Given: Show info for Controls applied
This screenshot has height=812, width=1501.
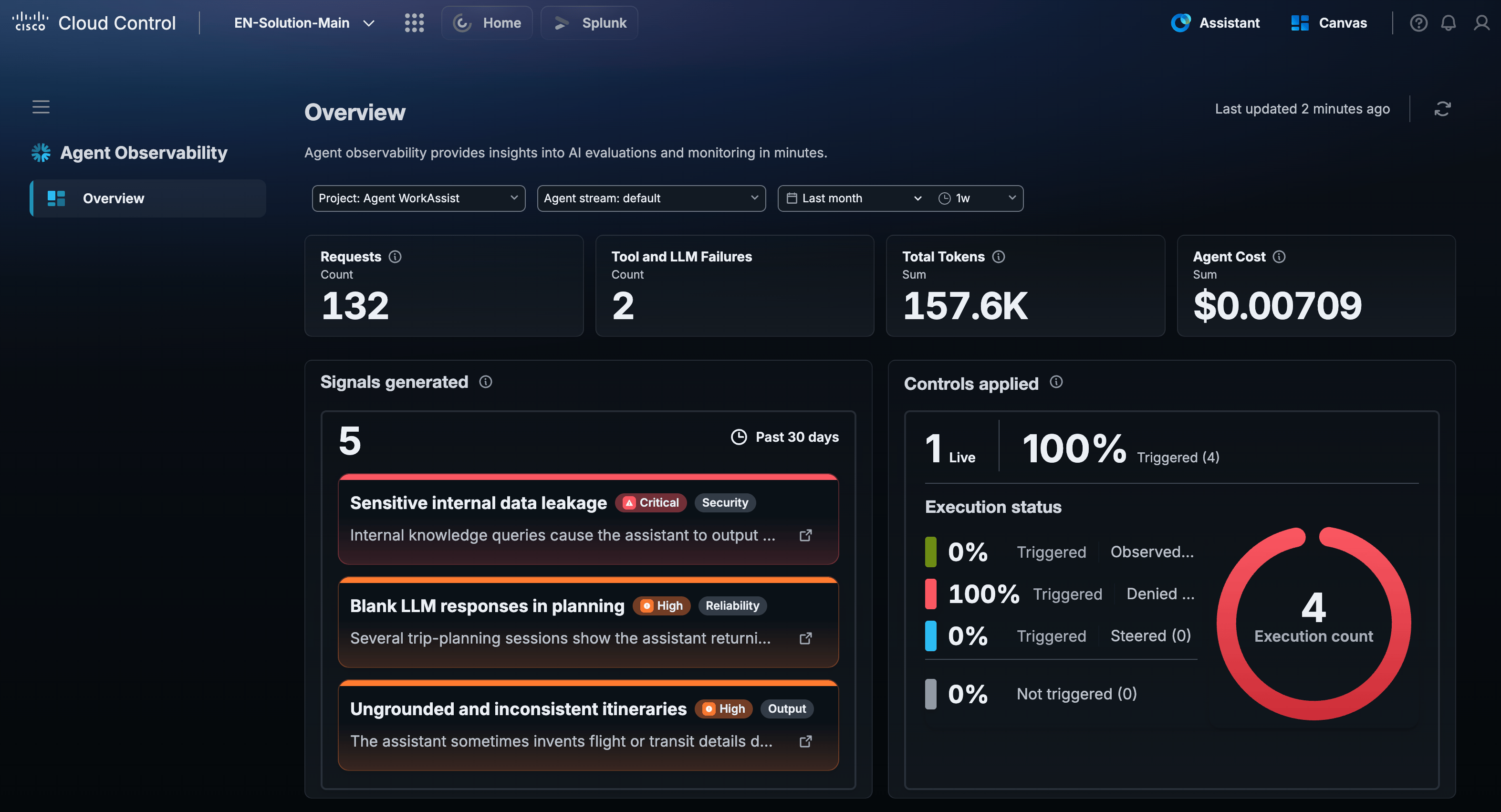Looking at the screenshot, I should pos(1056,382).
